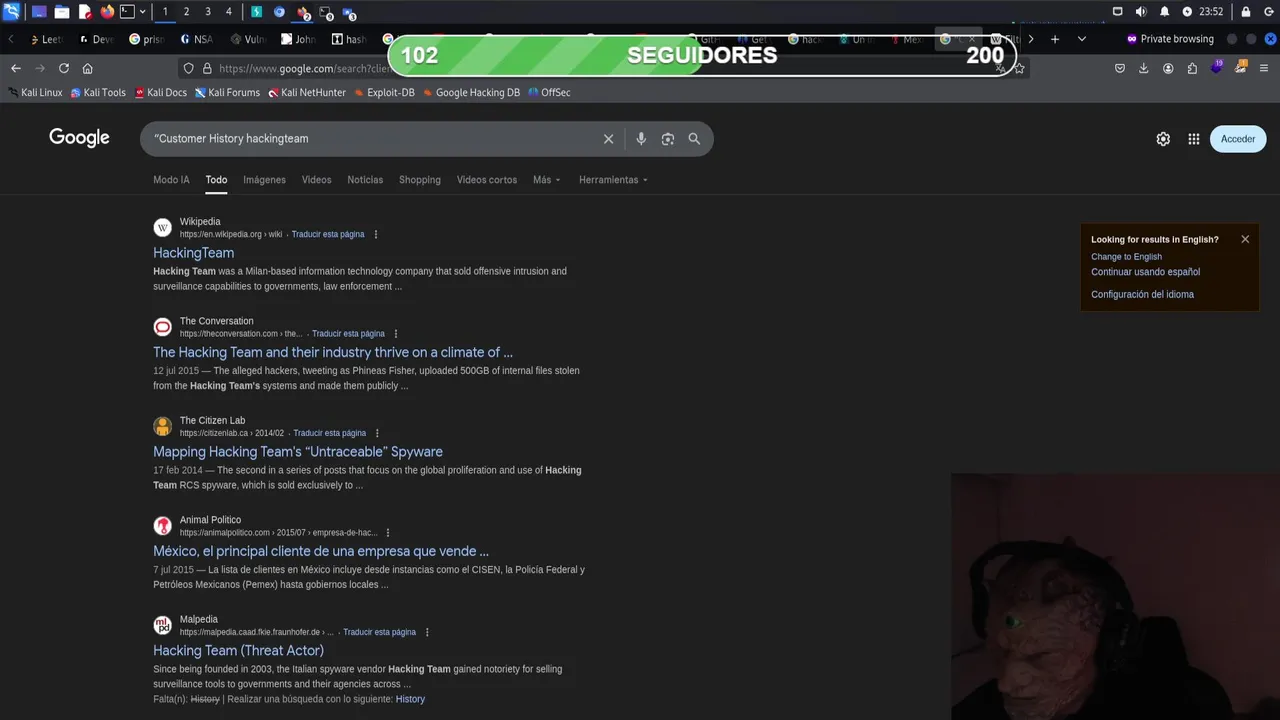The width and height of the screenshot is (1280, 720).
Task: Open Configuración del idioma link
Action: pyautogui.click(x=1142, y=295)
